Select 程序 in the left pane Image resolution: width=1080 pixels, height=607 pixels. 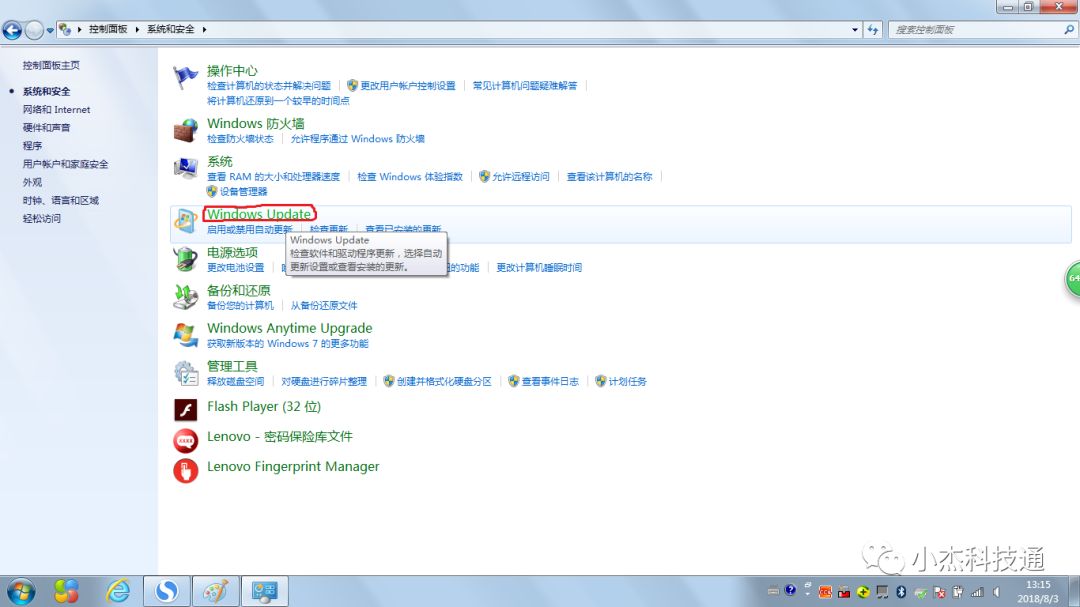(x=32, y=146)
